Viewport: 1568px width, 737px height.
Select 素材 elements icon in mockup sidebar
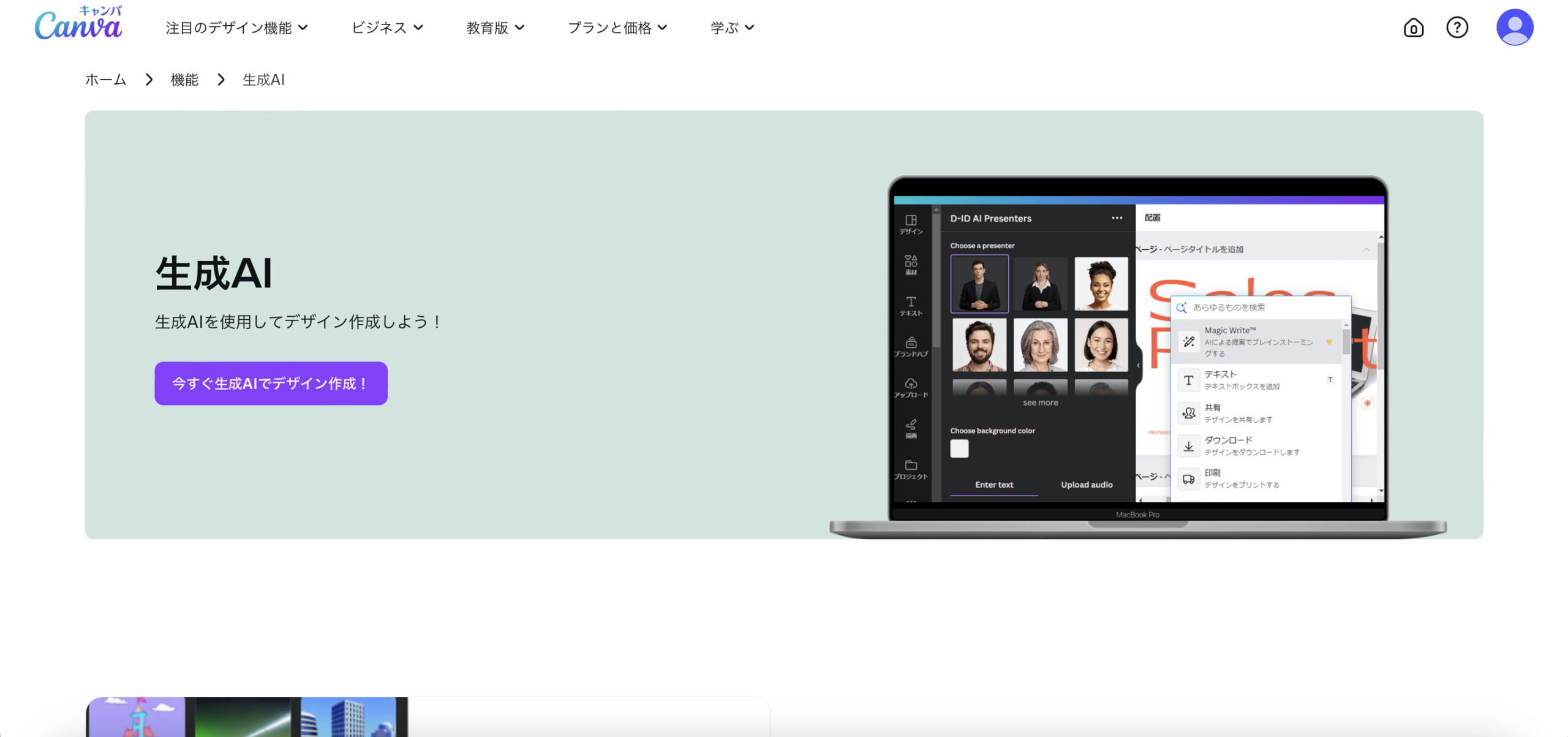coord(911,265)
